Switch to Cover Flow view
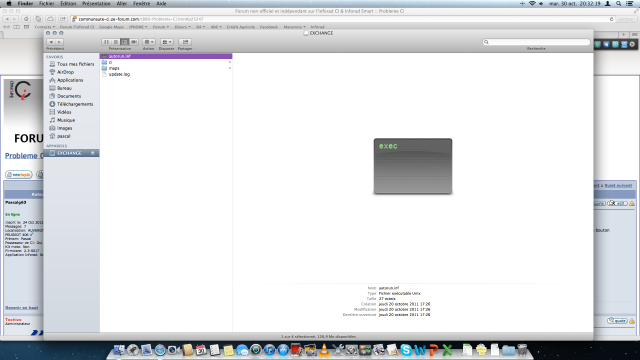The width and height of the screenshot is (640, 360). point(134,42)
